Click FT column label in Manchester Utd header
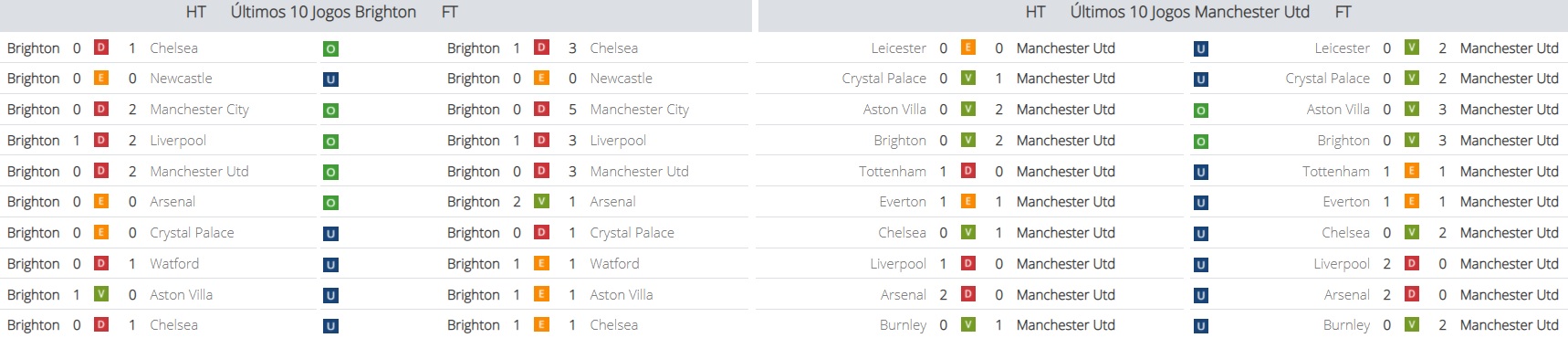Image resolution: width=1568 pixels, height=338 pixels. [x=1343, y=12]
